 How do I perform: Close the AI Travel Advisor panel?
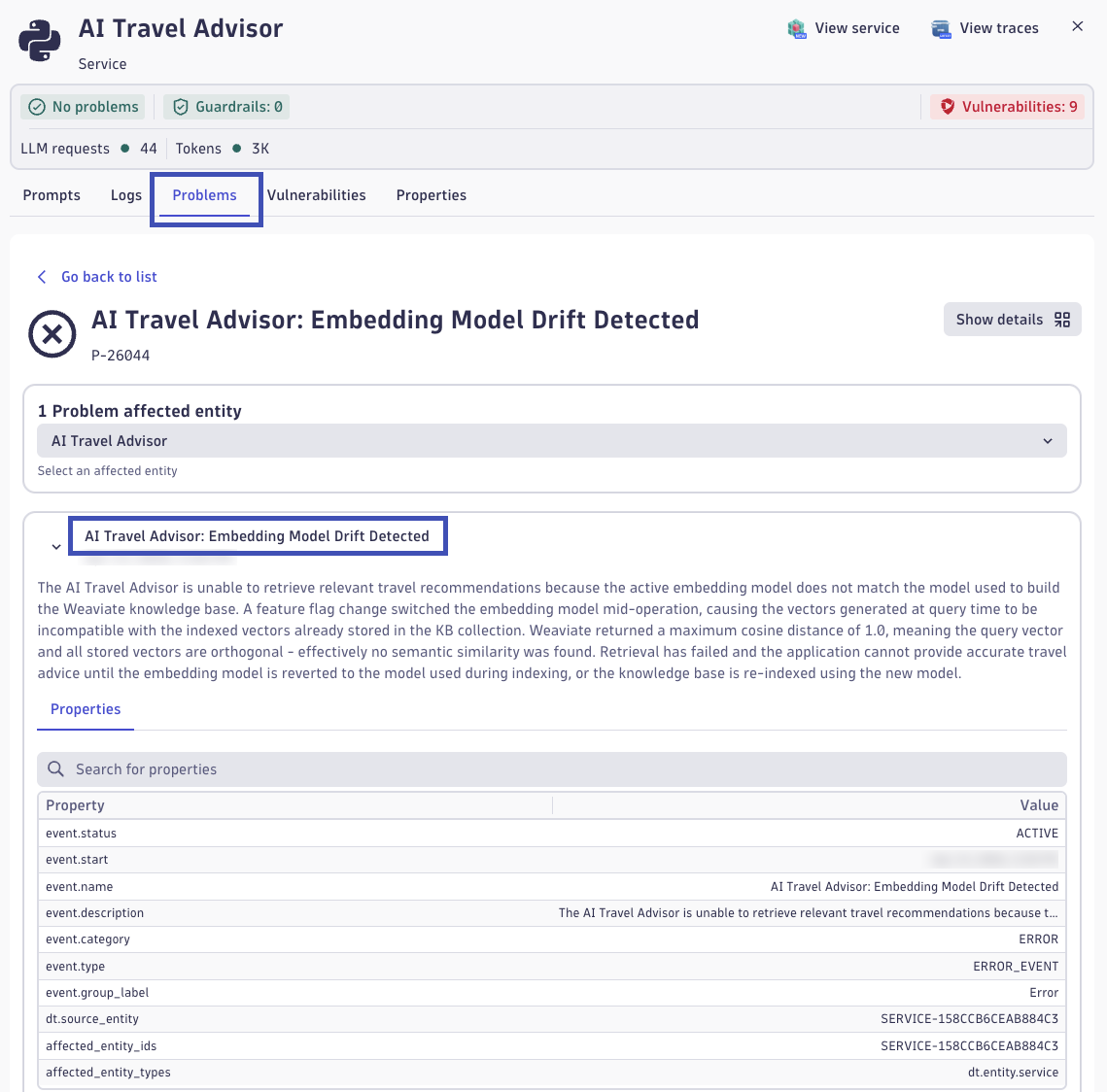pos(1077,27)
